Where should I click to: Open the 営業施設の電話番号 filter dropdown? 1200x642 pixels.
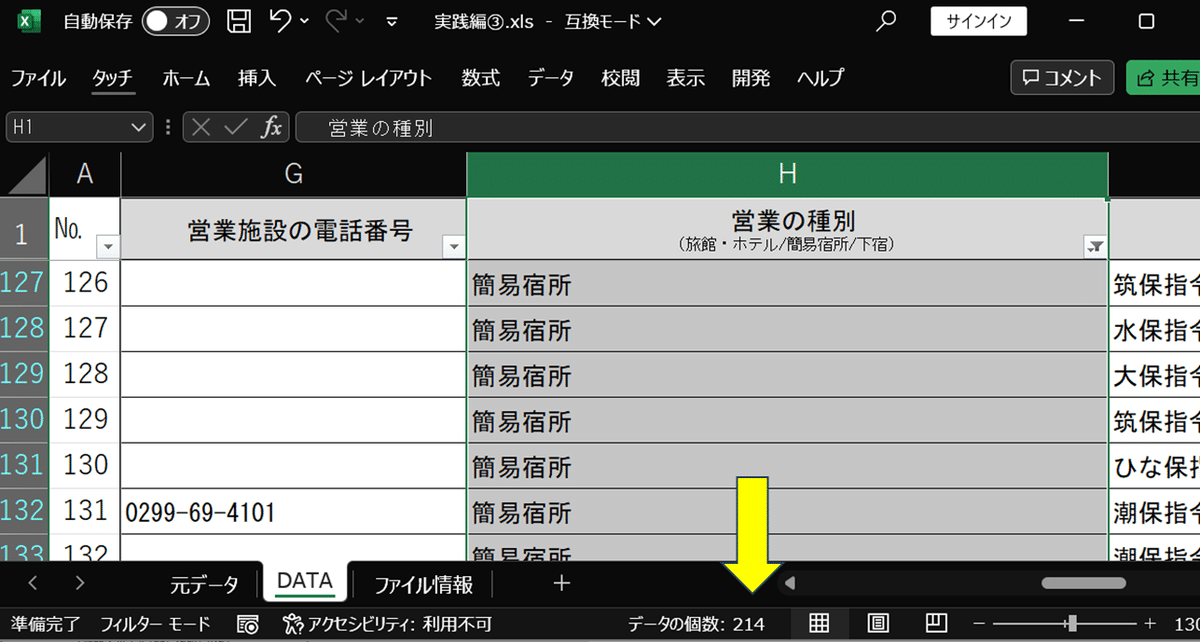(454, 247)
